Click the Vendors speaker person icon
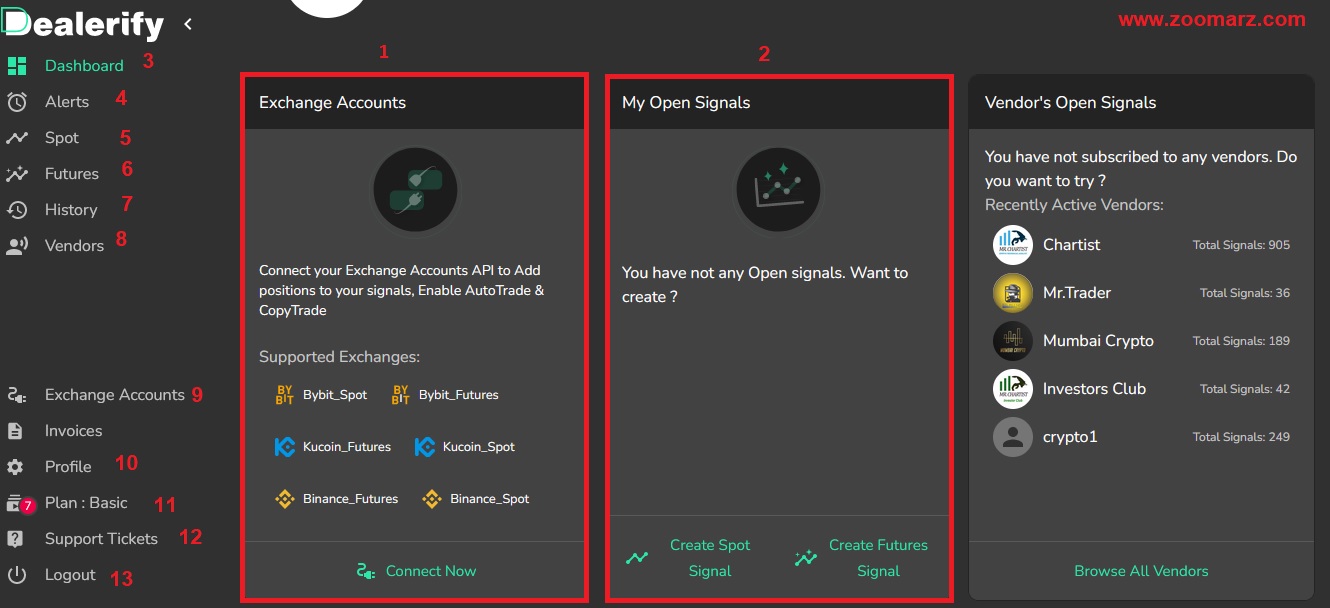 point(16,246)
